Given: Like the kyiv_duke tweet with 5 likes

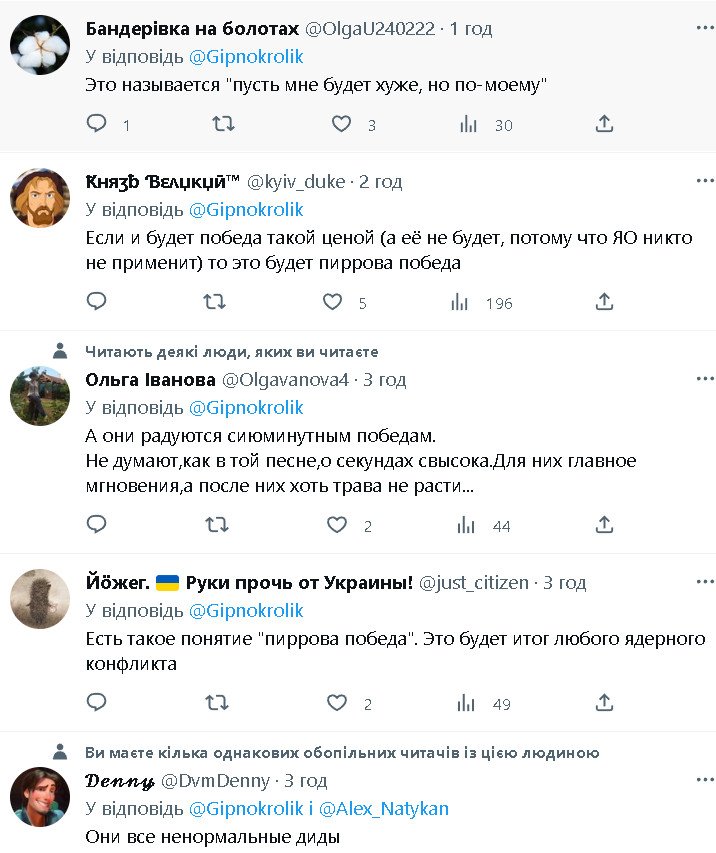Looking at the screenshot, I should 334,301.
